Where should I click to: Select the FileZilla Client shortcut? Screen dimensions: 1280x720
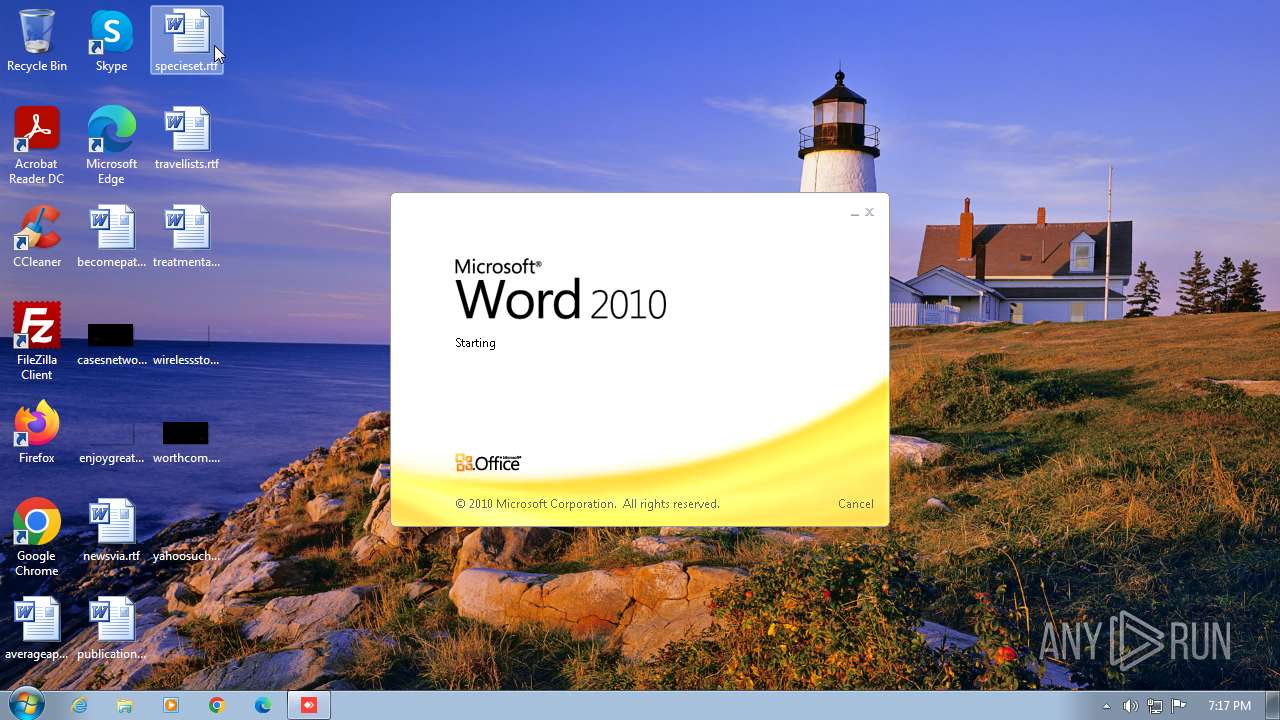pos(37,341)
